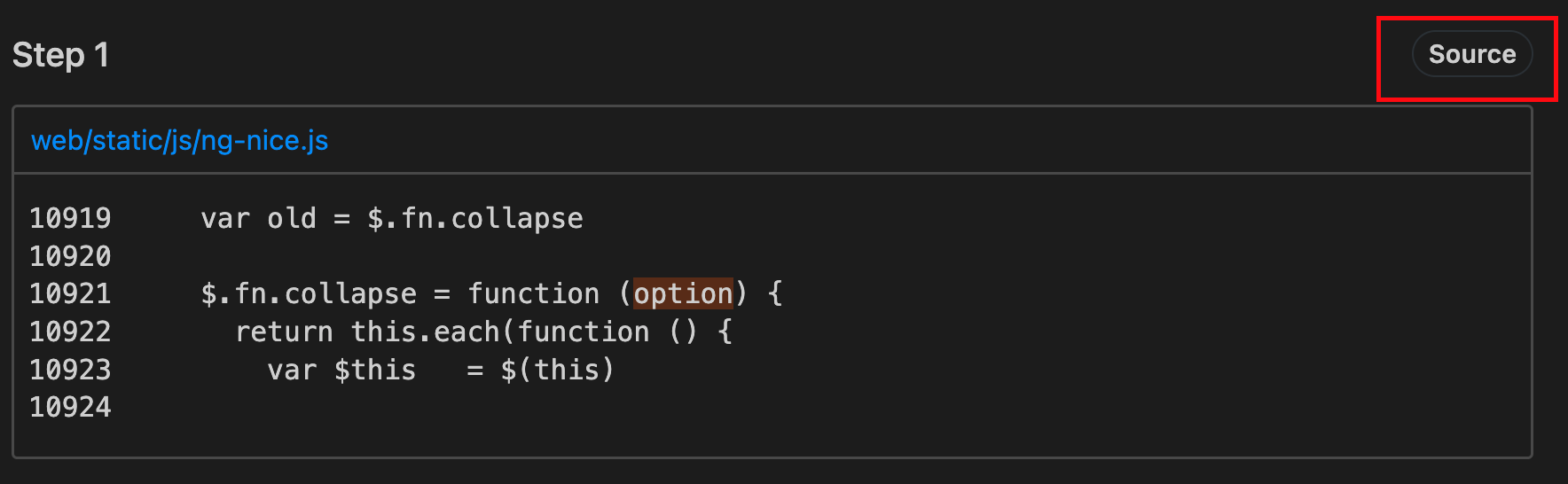Click line number 10921
Screen dimensions: 1568x484
coord(70,293)
